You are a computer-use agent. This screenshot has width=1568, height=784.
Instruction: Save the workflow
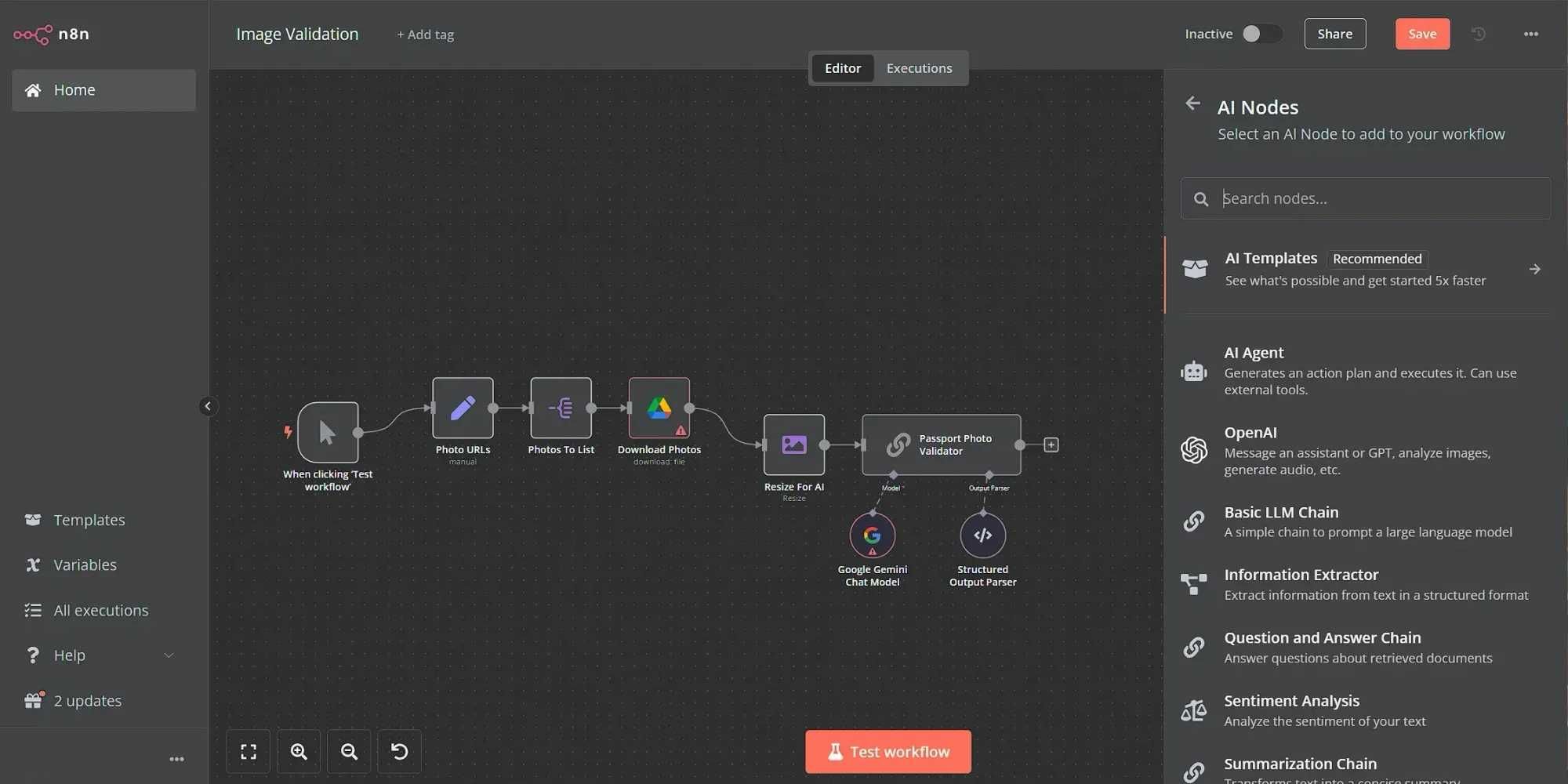[1422, 34]
